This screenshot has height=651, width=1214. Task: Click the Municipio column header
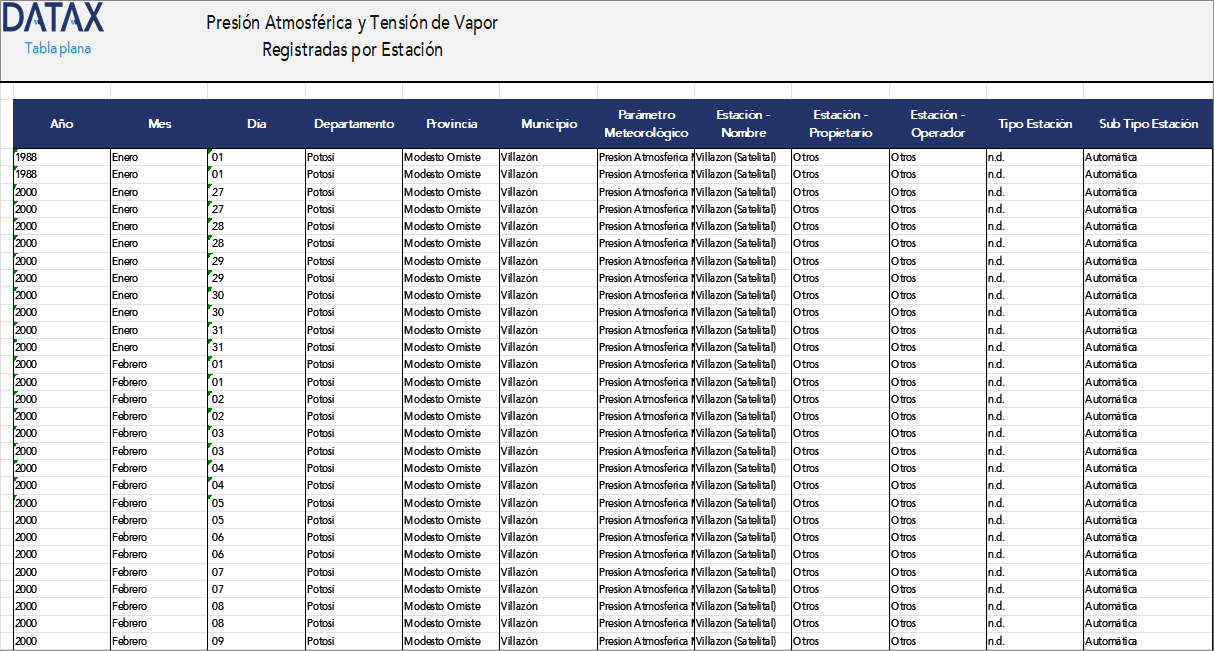[x=548, y=124]
